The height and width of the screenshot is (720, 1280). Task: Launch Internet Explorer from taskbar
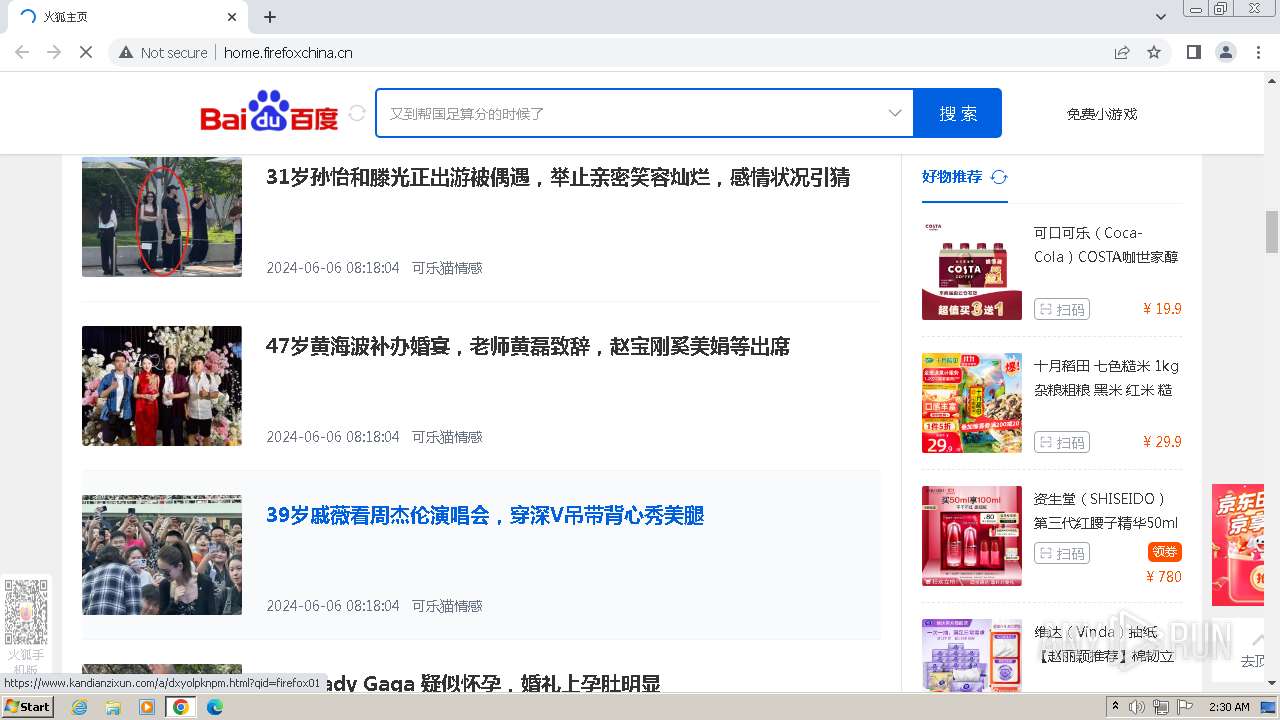(80, 707)
